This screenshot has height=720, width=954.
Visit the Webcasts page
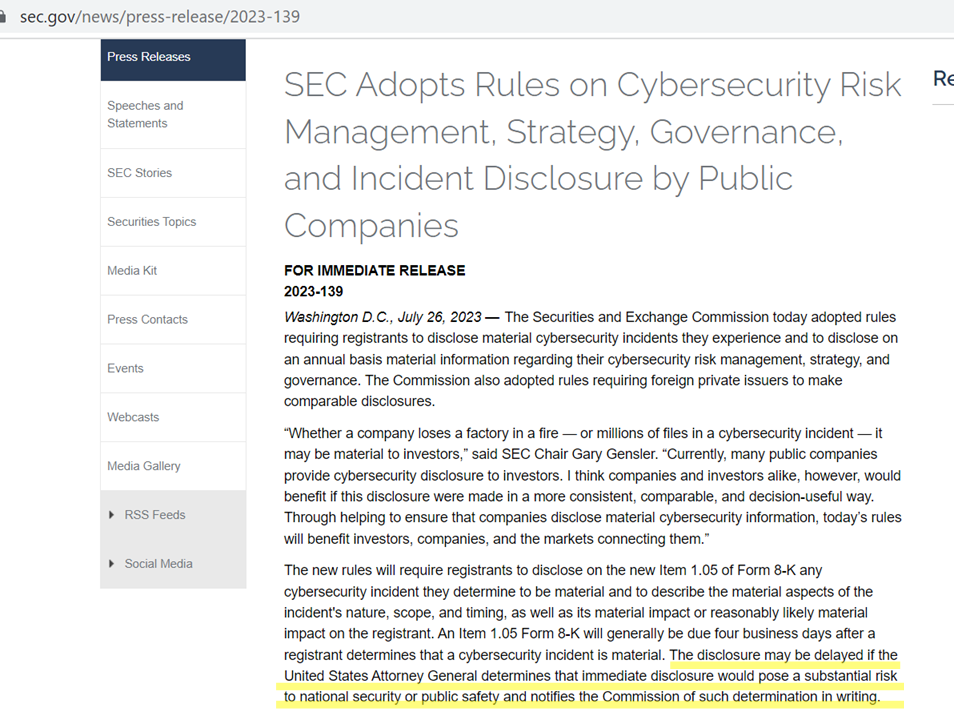[x=133, y=418]
